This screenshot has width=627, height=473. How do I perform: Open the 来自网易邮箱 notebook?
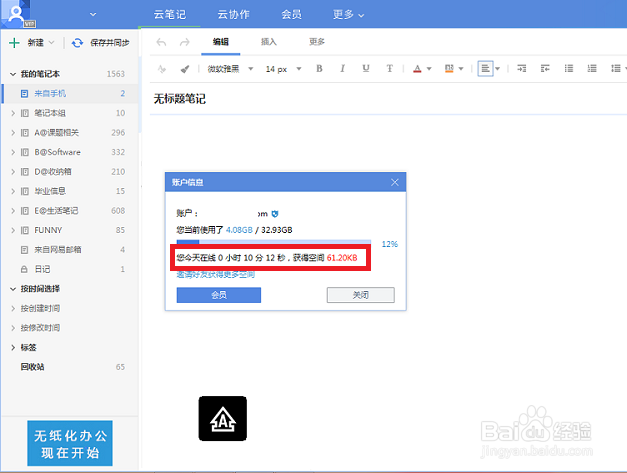[x=70, y=249]
